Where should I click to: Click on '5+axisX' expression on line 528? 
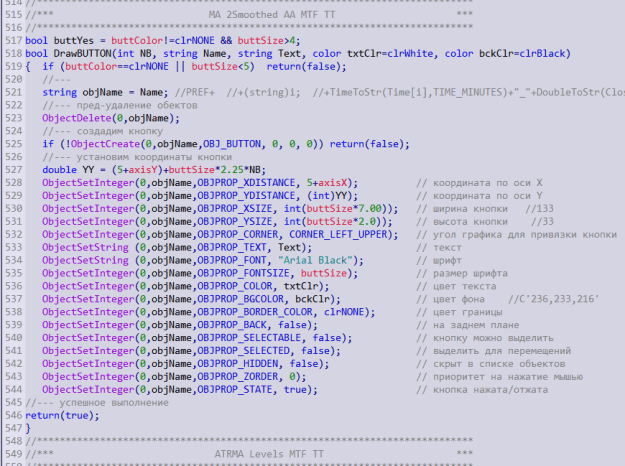coord(327,183)
